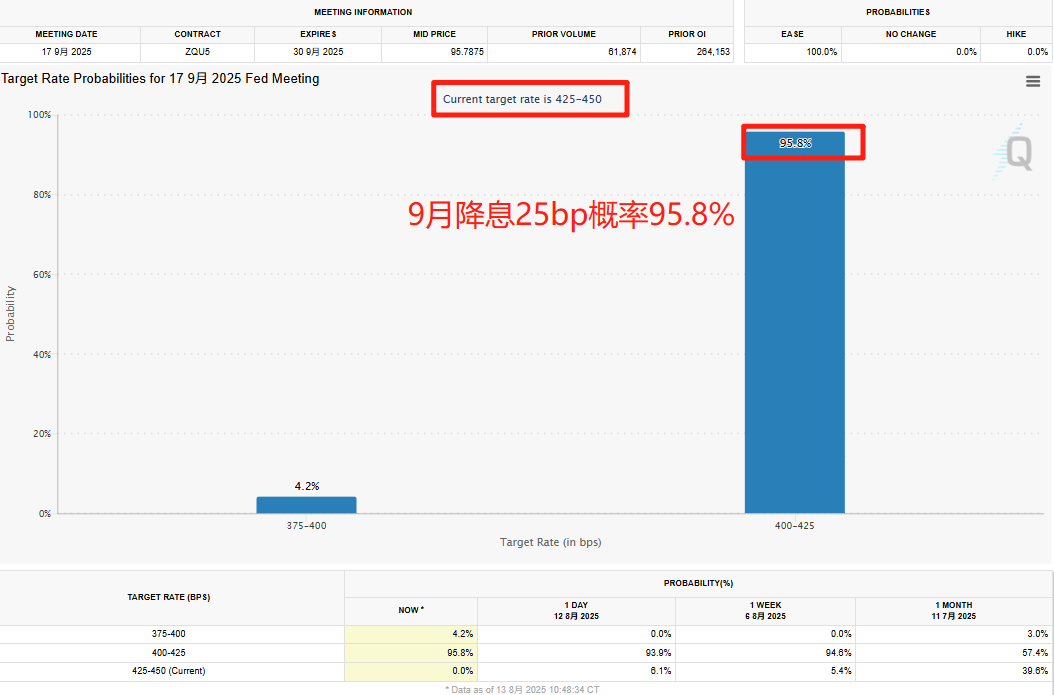Image resolution: width=1054 pixels, height=695 pixels.
Task: Select the 1 DAY value 6.1%
Action: (661, 671)
